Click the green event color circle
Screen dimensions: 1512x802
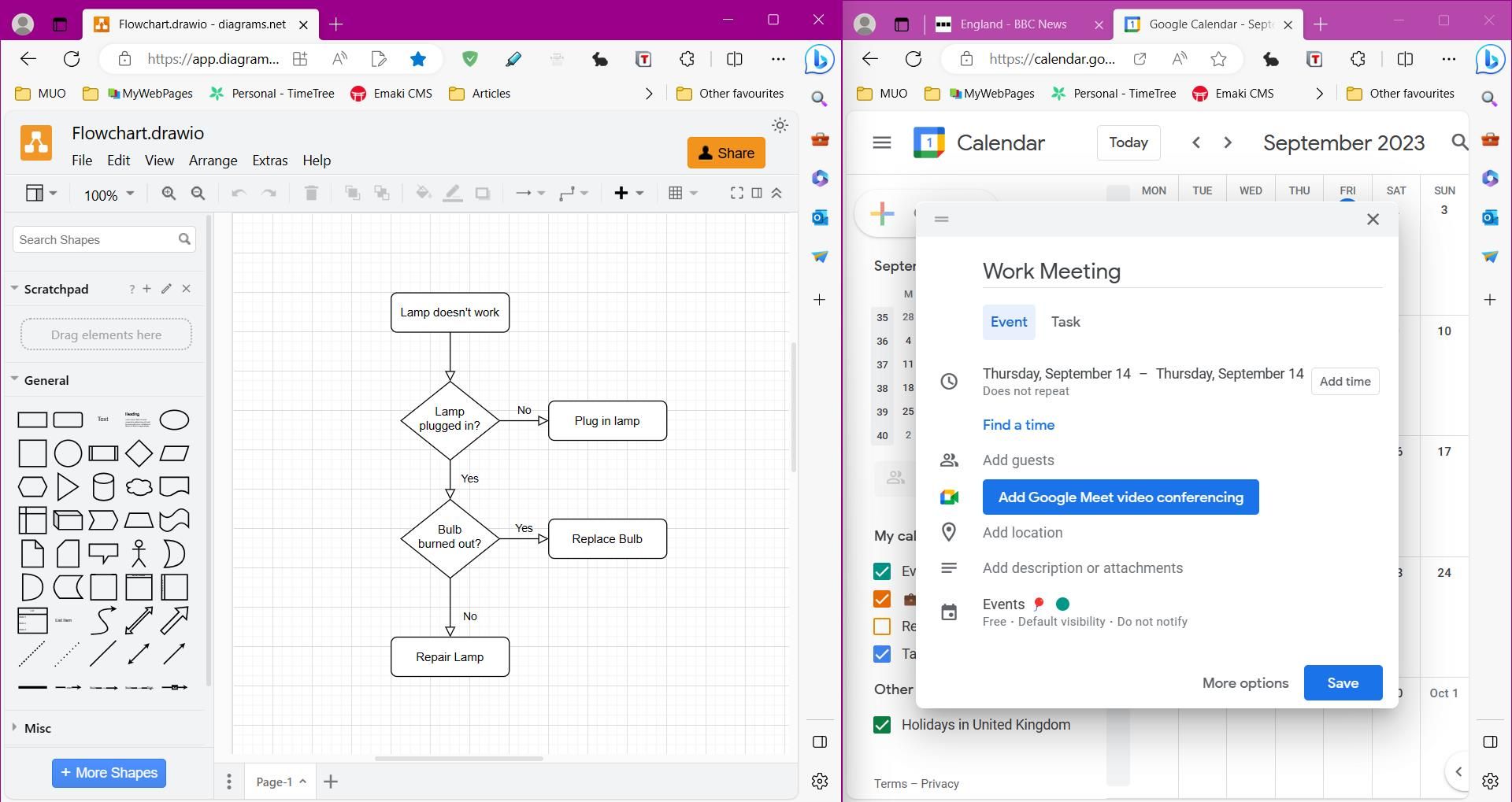click(x=1062, y=604)
